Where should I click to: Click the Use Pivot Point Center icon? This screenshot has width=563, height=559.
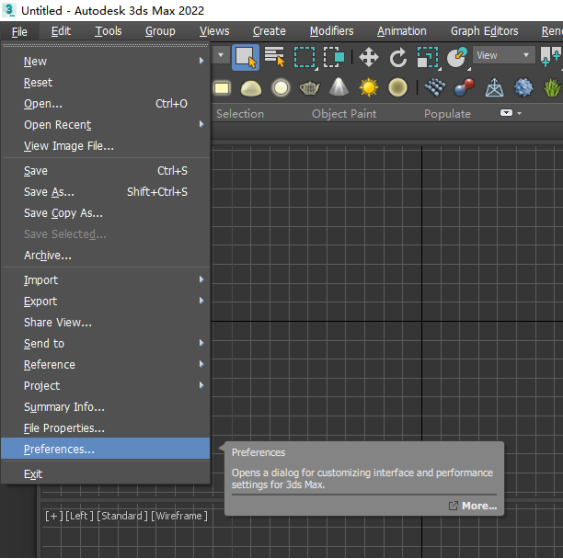(551, 57)
